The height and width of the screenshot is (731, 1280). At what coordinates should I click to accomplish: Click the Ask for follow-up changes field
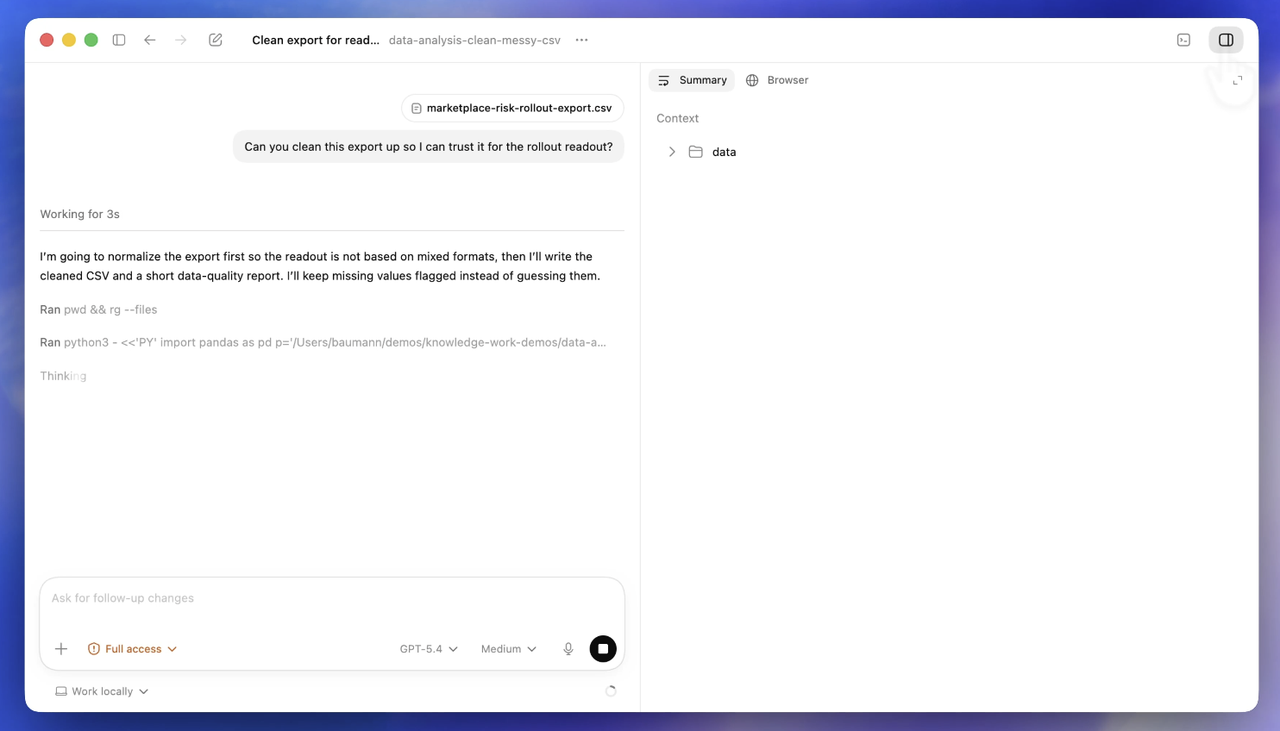click(332, 599)
